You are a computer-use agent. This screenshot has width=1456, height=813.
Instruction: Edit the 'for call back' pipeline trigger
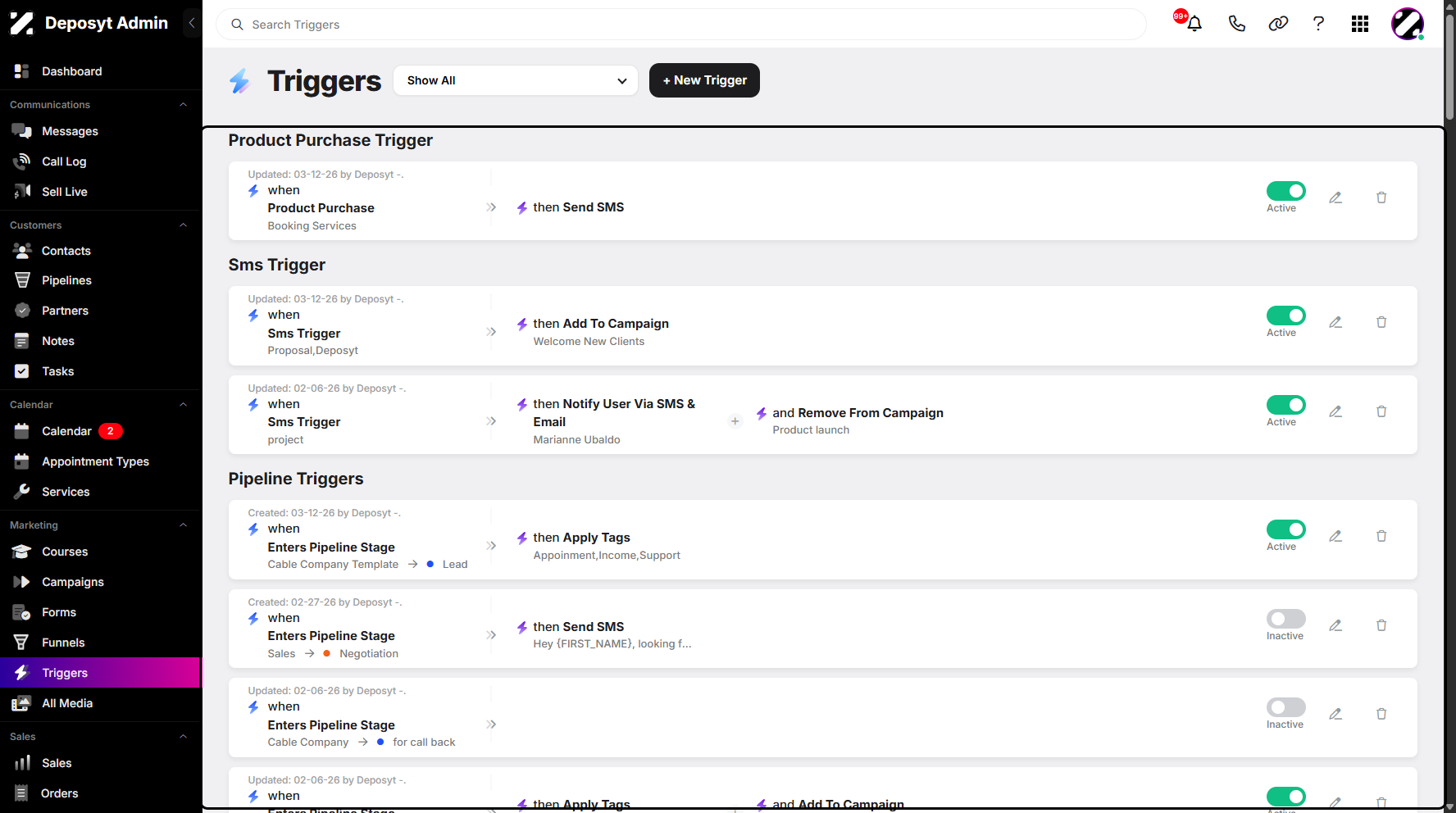(x=1335, y=714)
